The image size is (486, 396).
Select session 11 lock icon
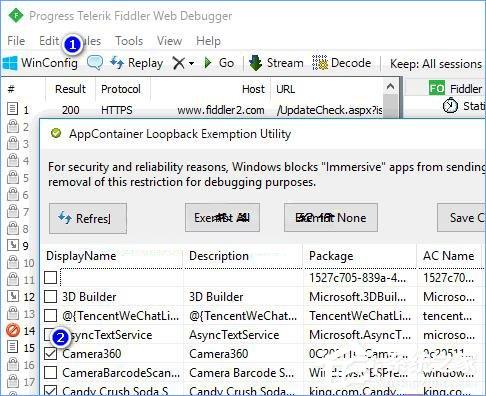coord(13,279)
